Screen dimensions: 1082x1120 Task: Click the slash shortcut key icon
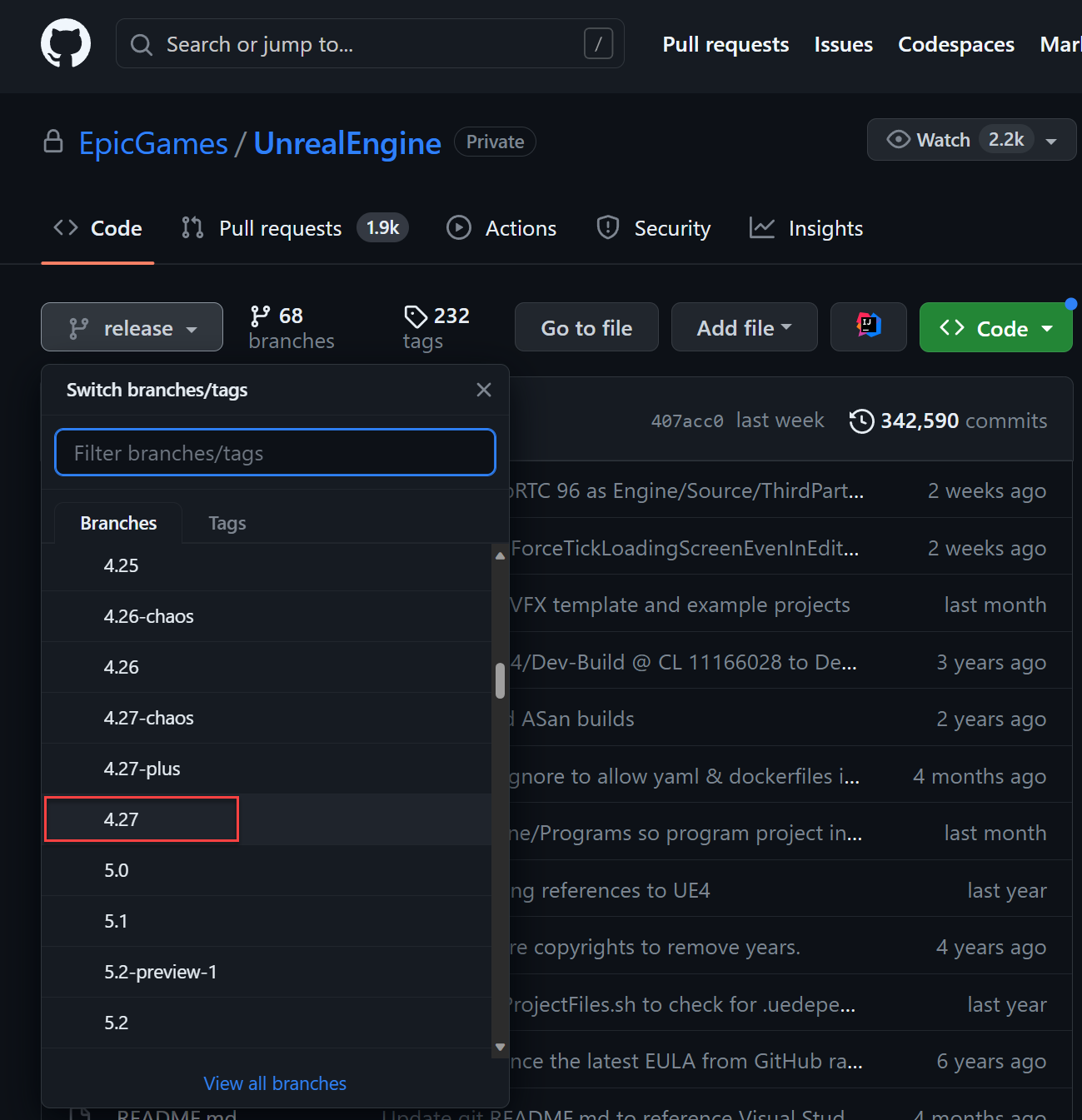(x=598, y=43)
